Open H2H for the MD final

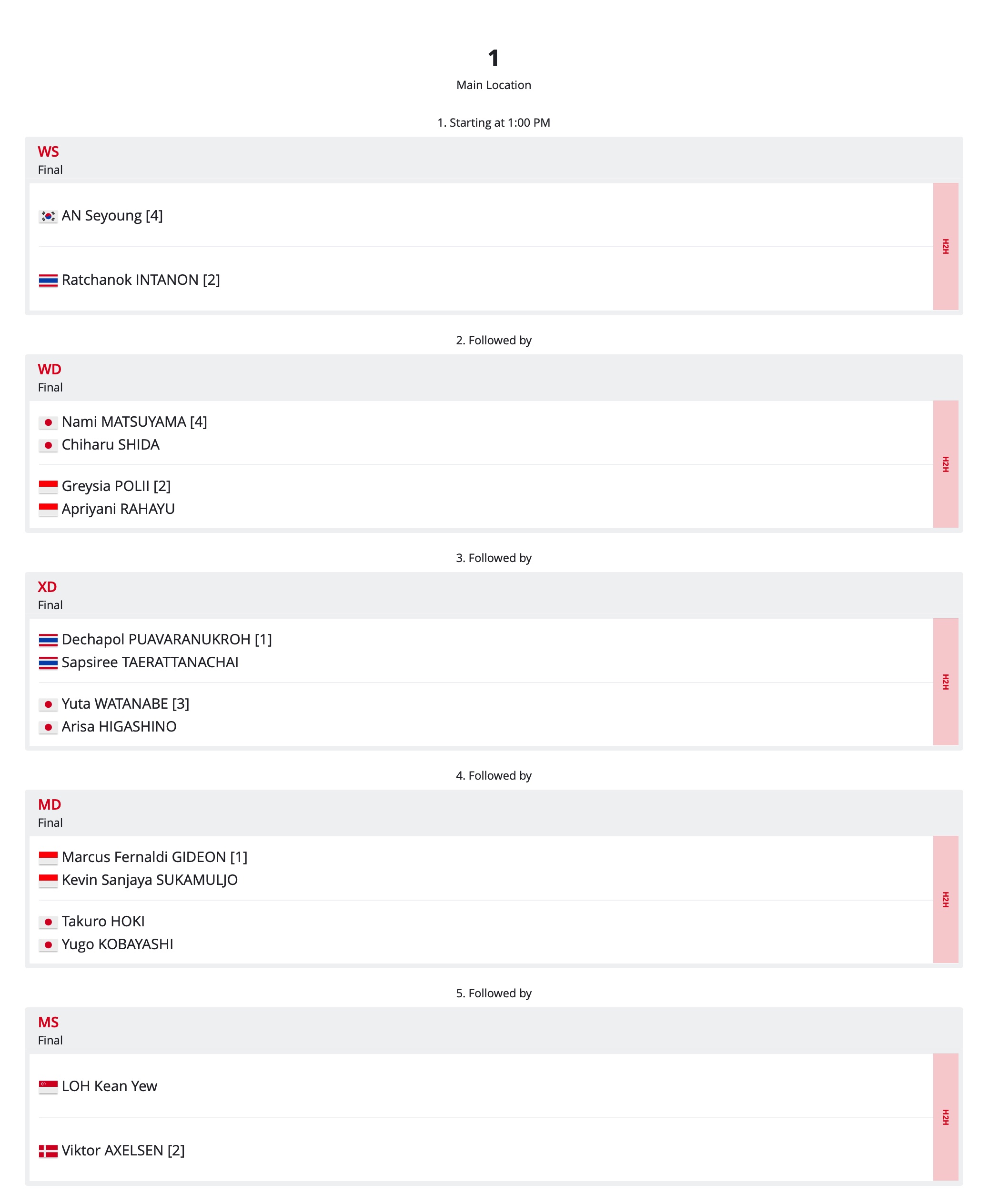[x=945, y=899]
